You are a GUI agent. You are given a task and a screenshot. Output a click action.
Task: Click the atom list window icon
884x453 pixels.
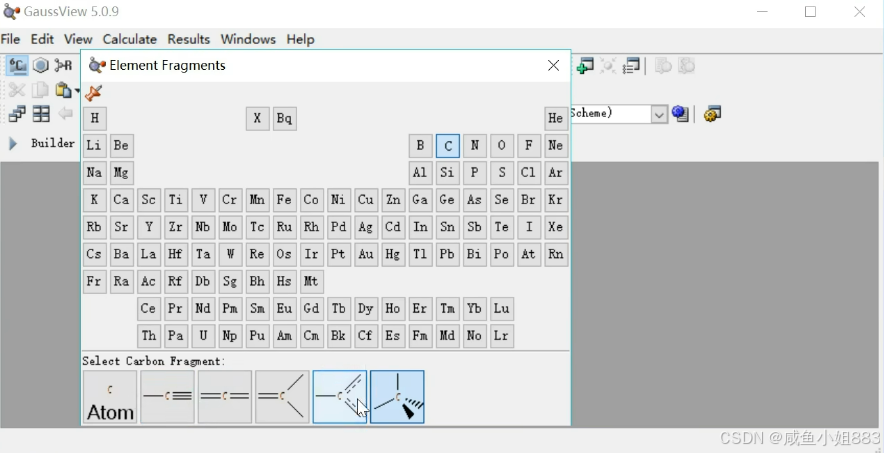click(x=631, y=66)
